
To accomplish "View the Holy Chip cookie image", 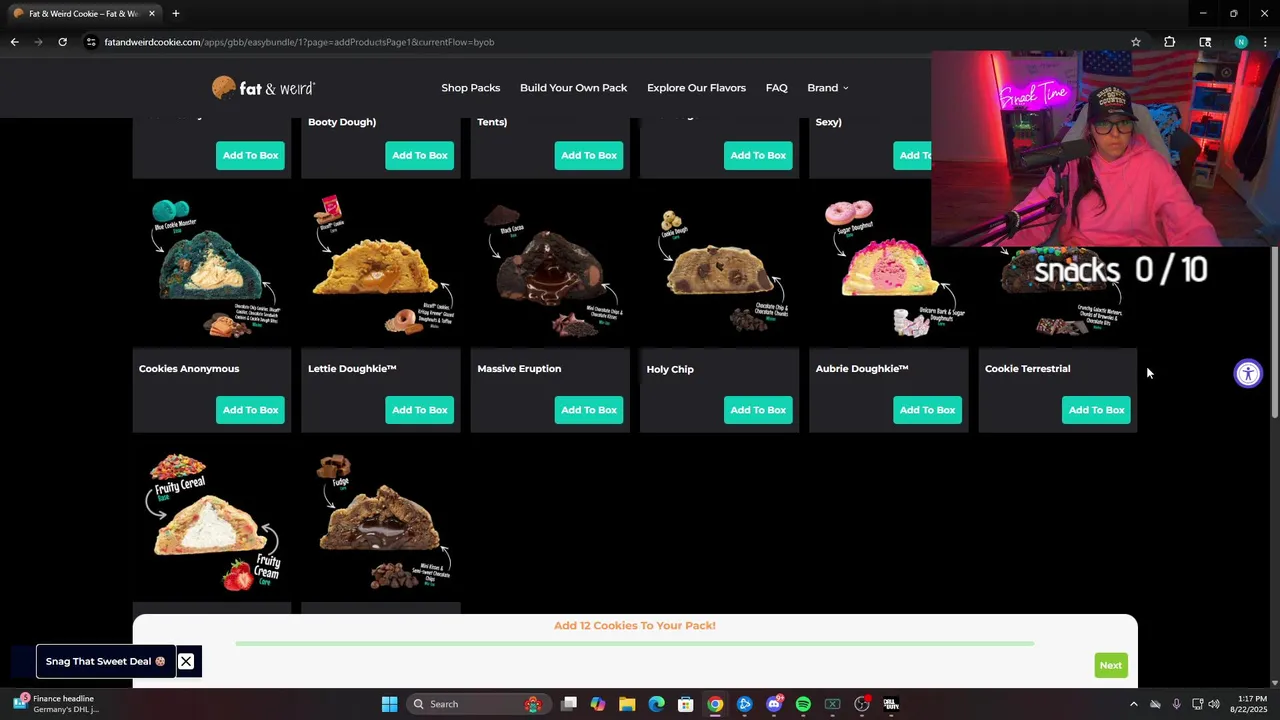I will point(719,268).
